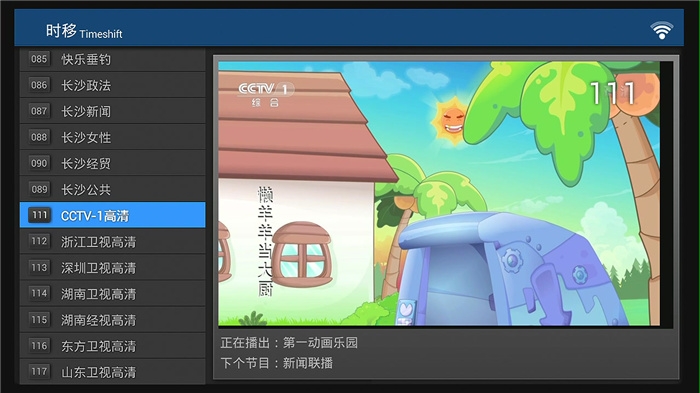700x393 pixels.
Task: Select channel 086 长沙政法
Action: click(x=112, y=85)
